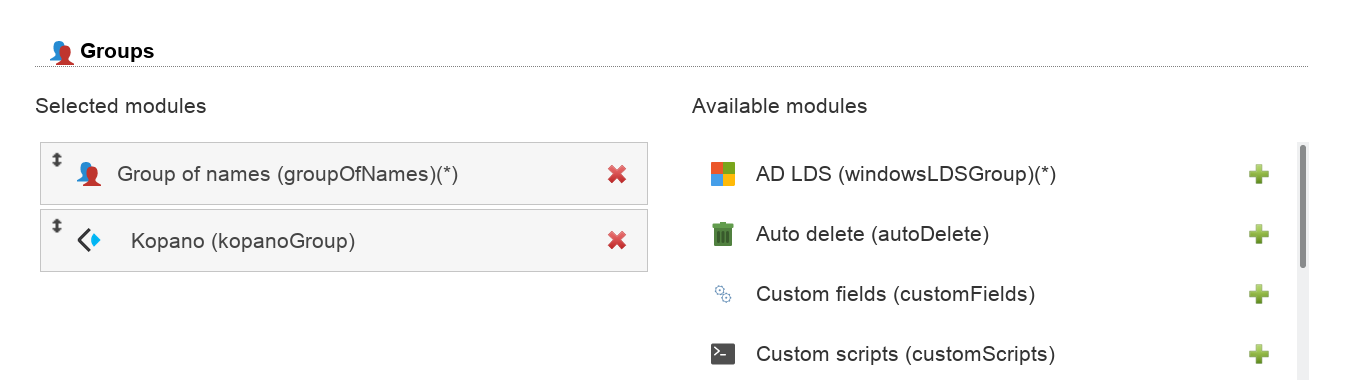This screenshot has width=1370, height=380.
Task: Add the Custom scripts module
Action: pyautogui.click(x=1259, y=354)
